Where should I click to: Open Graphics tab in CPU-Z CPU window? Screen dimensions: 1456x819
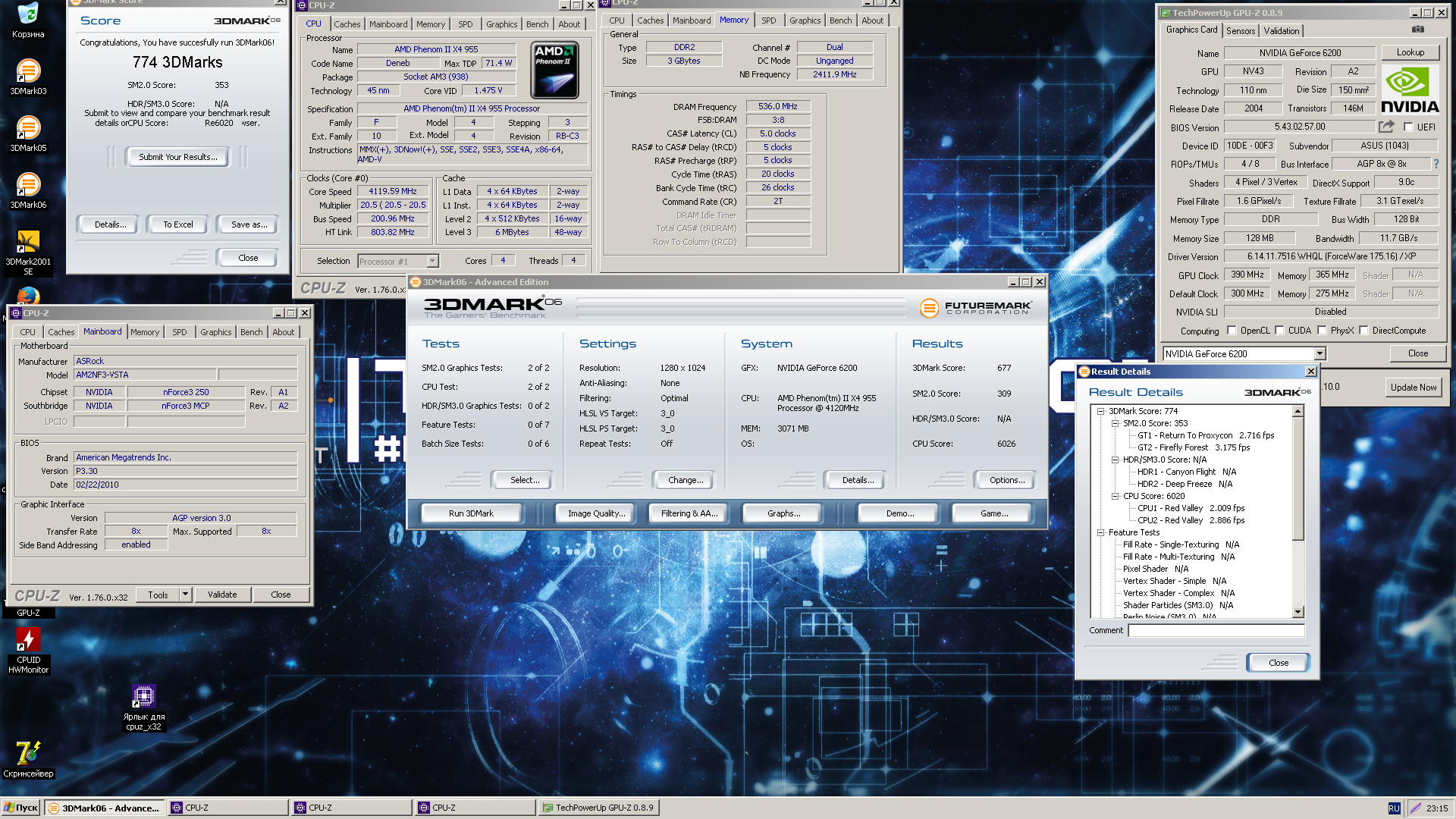[x=501, y=24]
